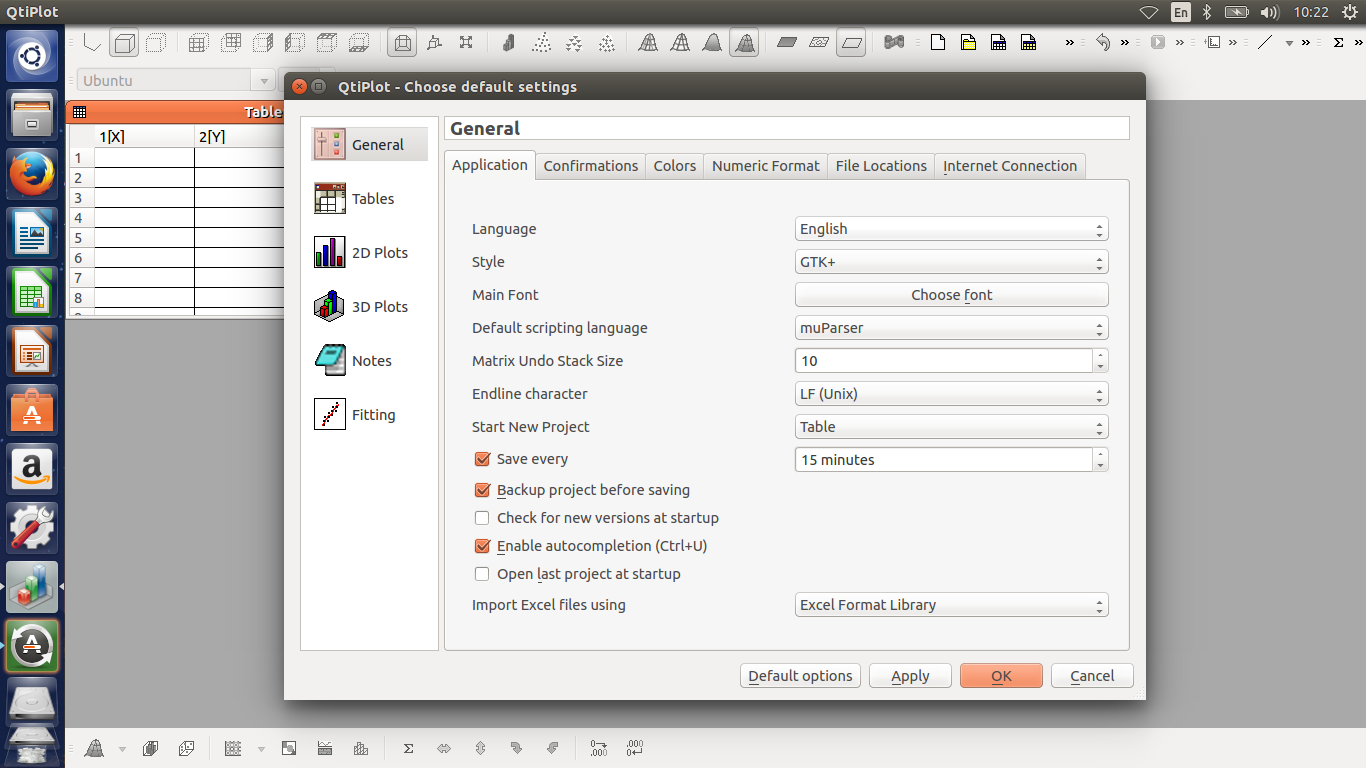Enable Open last project at startup
The image size is (1366, 768).
[482, 574]
